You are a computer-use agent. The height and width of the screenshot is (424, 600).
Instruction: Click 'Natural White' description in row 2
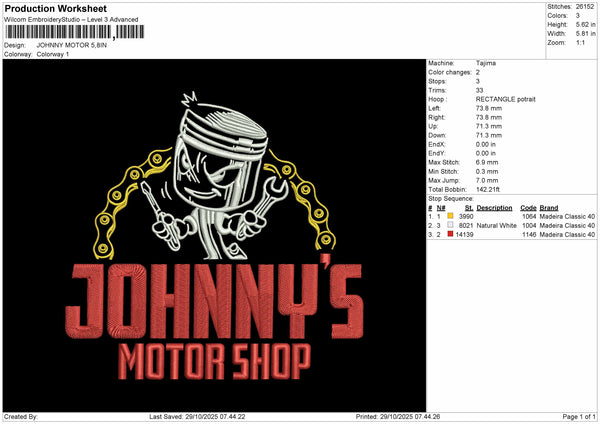click(496, 226)
